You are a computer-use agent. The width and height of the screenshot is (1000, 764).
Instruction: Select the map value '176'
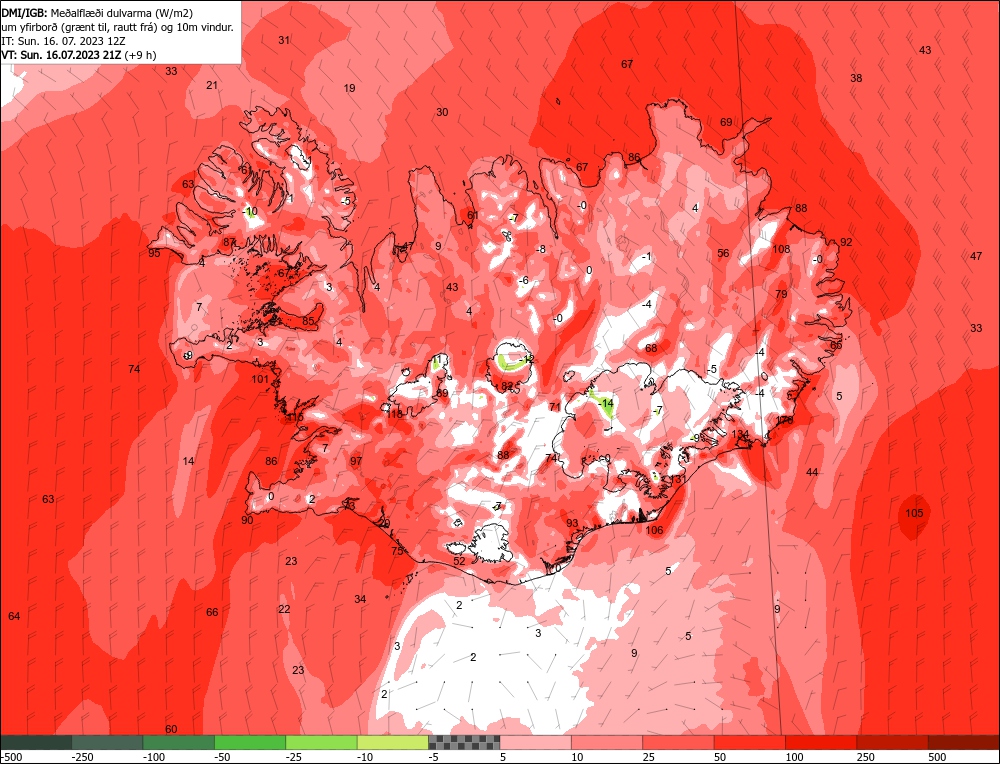784,420
